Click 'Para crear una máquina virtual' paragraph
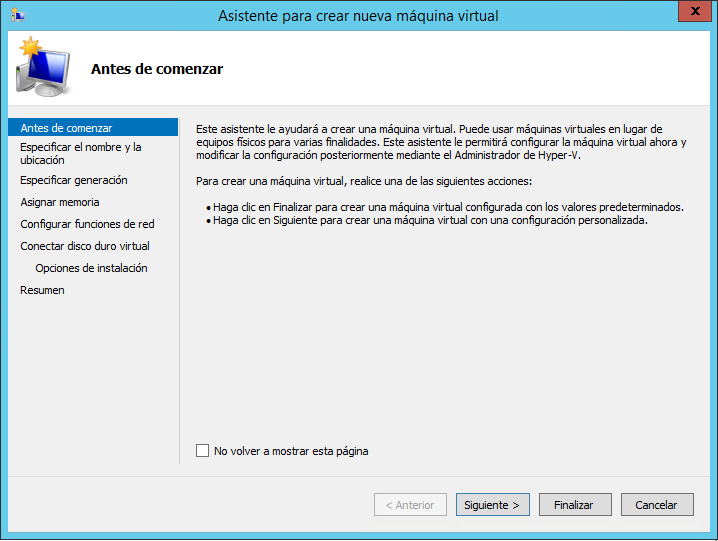Screen dimensions: 718x541 364,181
